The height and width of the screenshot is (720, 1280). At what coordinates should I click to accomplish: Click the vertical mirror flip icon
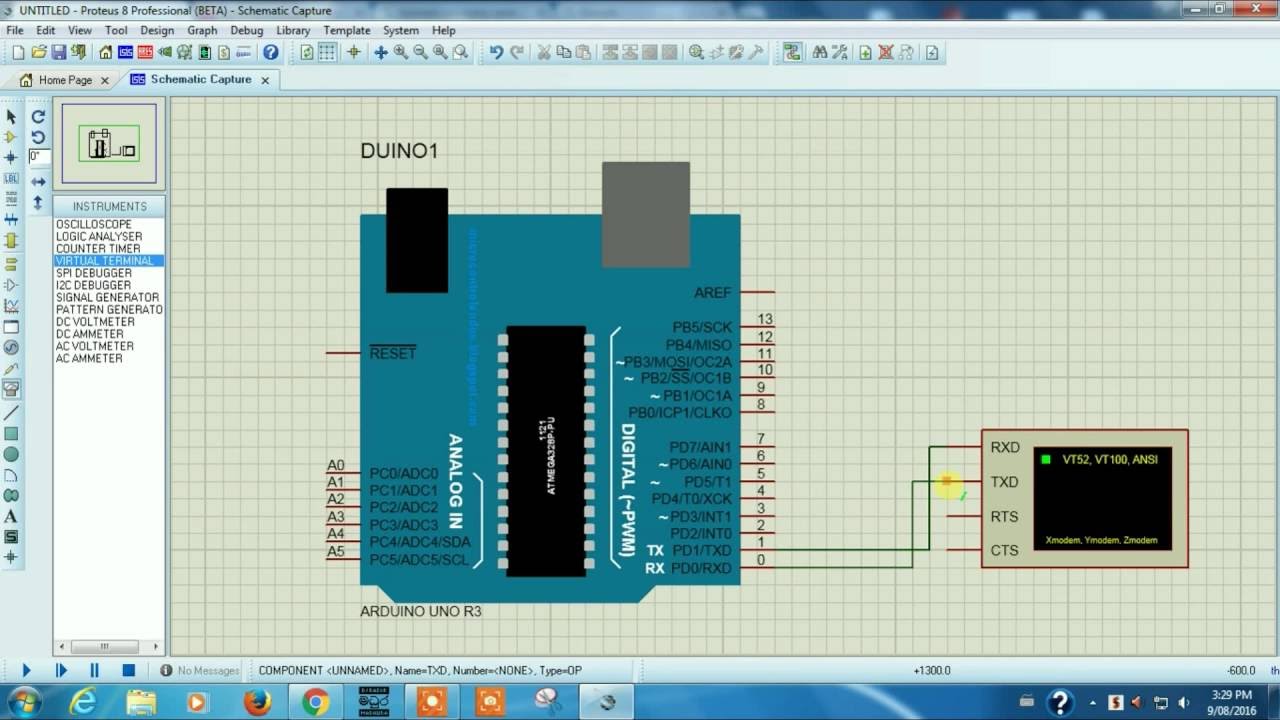tap(38, 202)
